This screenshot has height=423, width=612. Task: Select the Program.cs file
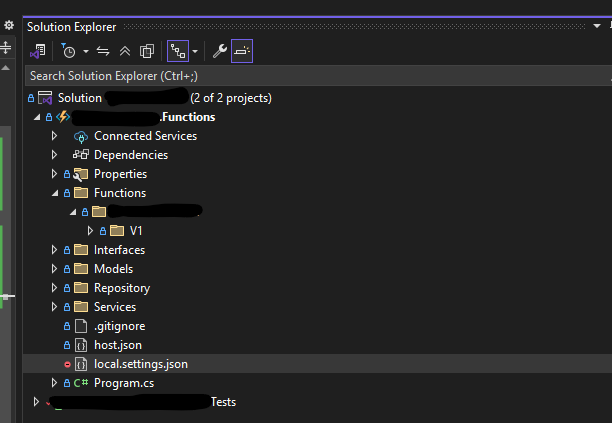124,383
